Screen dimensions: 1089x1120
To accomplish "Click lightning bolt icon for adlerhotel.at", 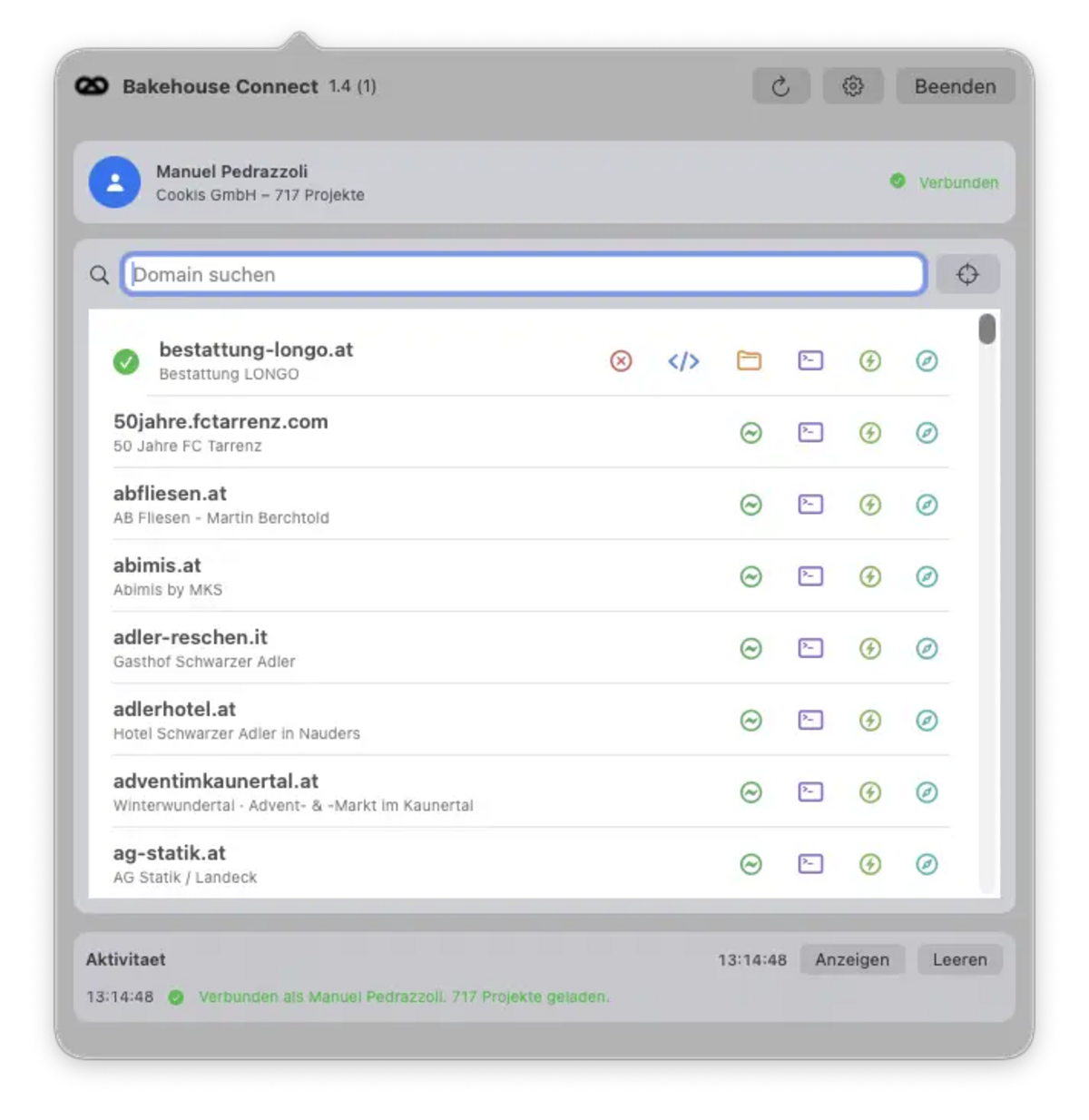I will click(x=870, y=720).
